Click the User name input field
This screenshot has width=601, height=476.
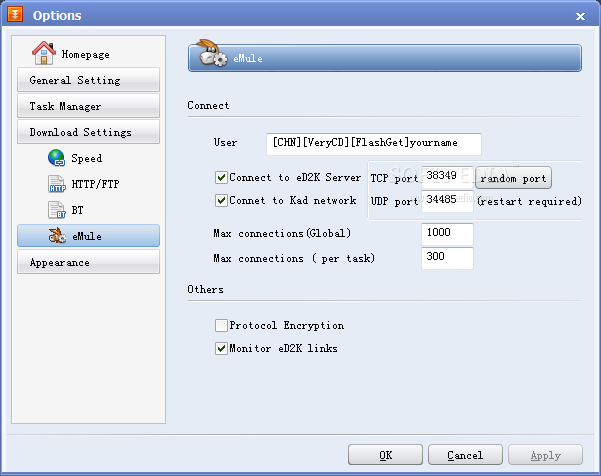(374, 144)
